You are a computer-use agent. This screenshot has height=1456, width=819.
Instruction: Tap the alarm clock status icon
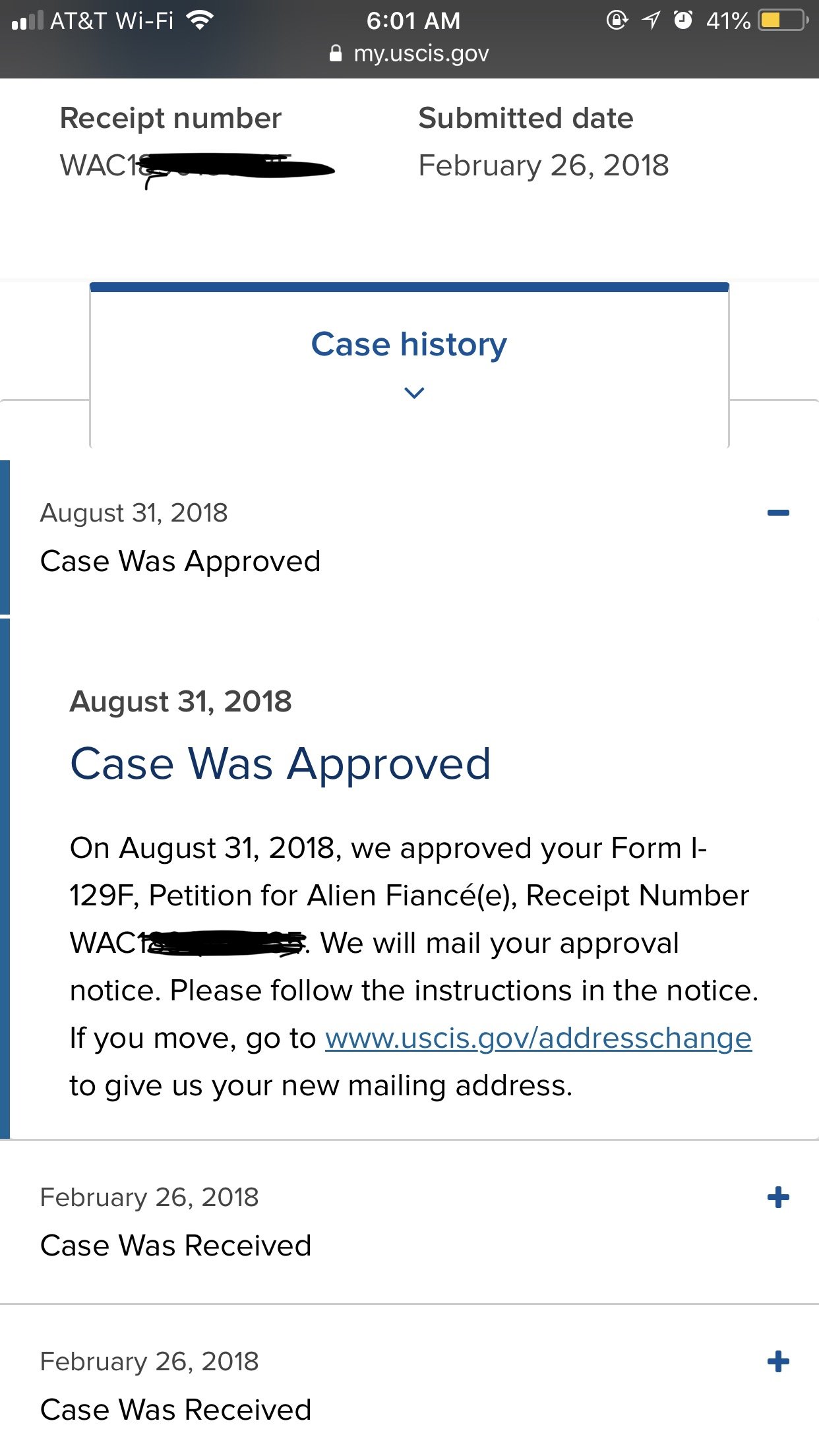(683, 21)
